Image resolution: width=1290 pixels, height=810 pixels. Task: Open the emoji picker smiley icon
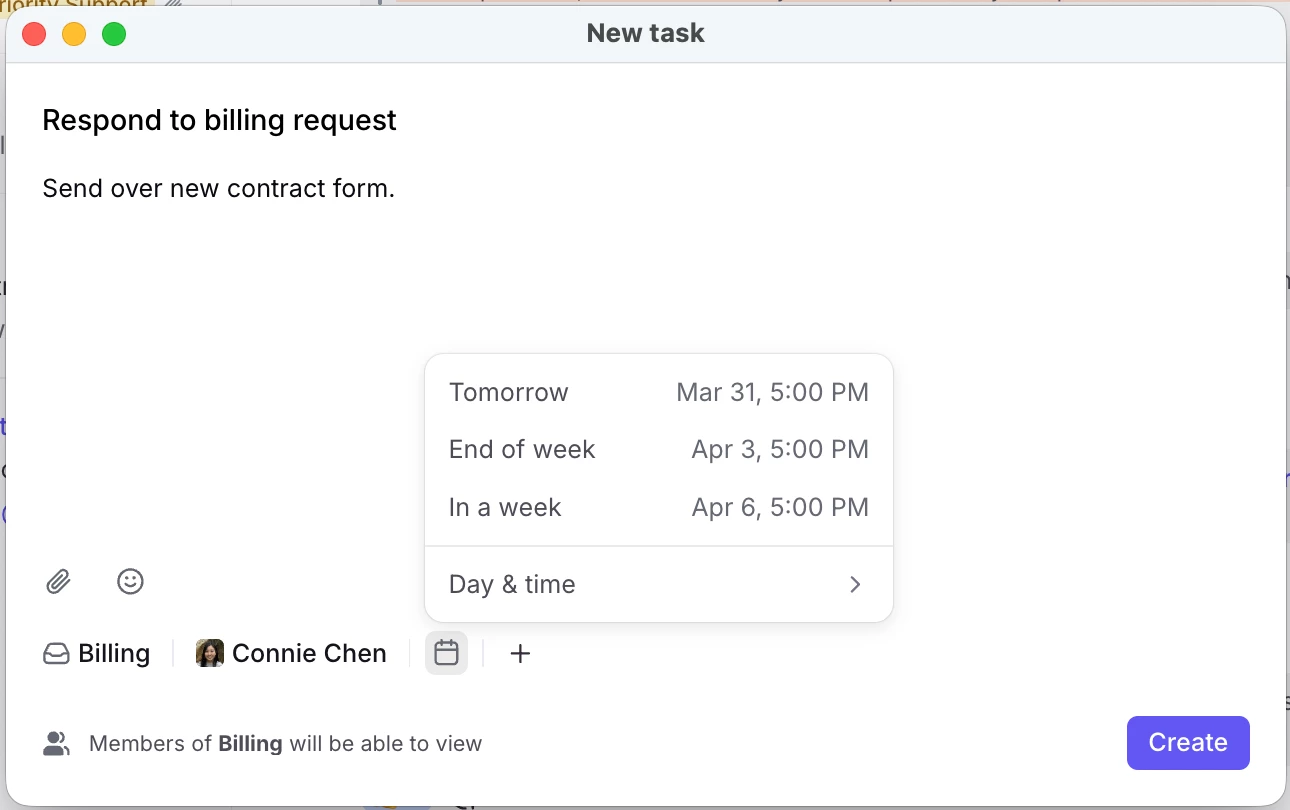click(x=130, y=581)
